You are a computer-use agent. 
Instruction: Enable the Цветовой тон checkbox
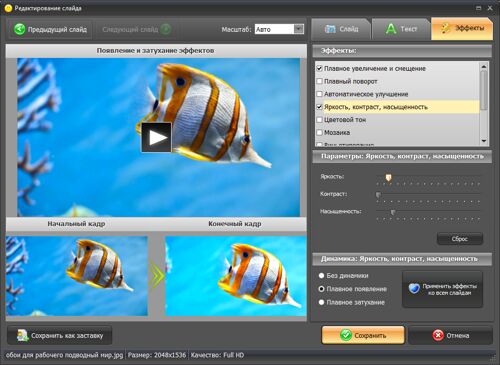click(x=319, y=119)
